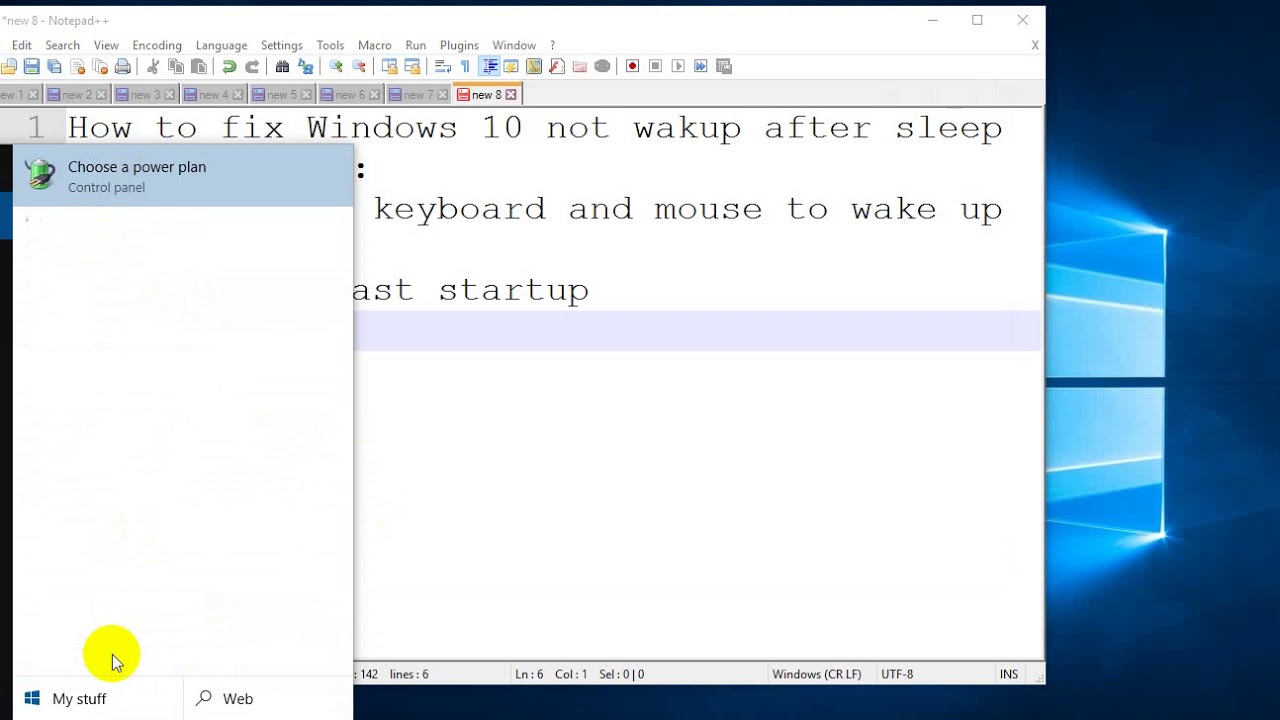The width and height of the screenshot is (1280, 720).
Task: Click the macro Playback icon
Action: 678,66
